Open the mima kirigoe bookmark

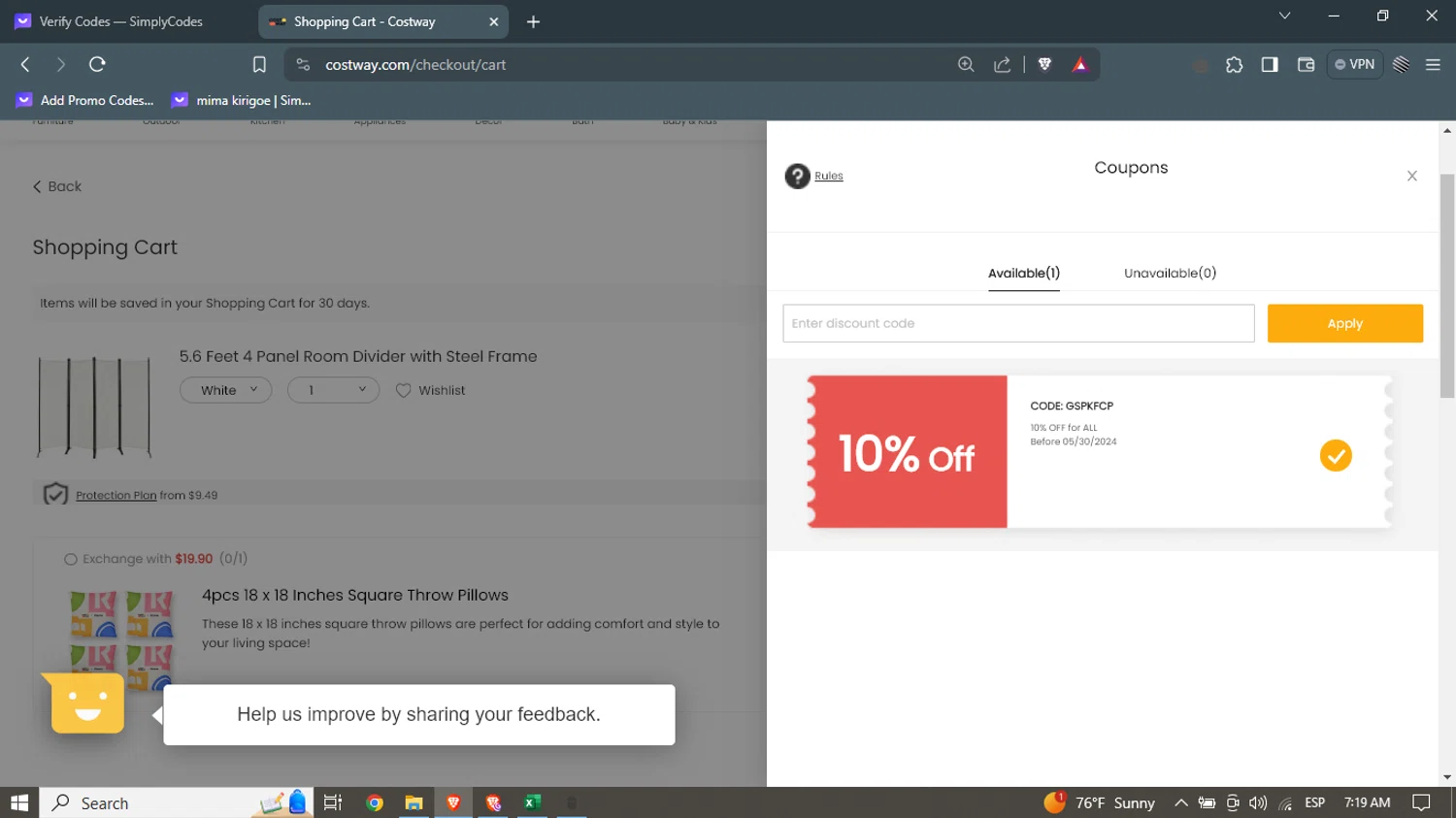pos(241,100)
